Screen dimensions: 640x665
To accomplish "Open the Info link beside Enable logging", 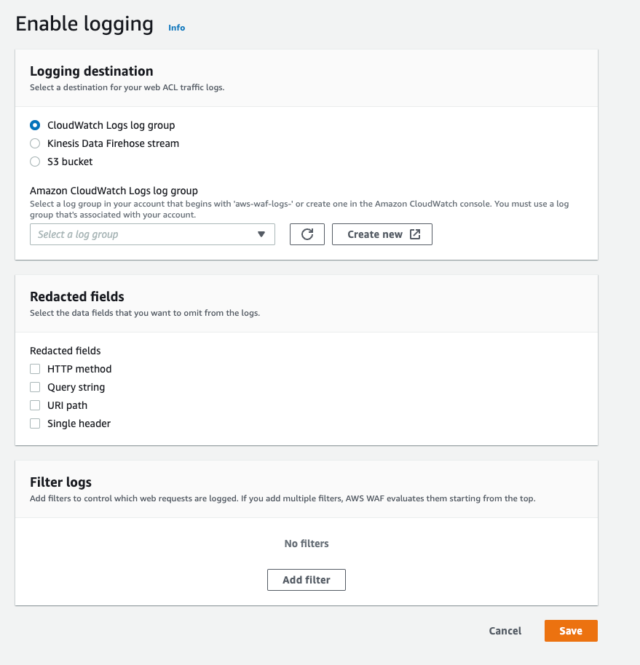I will pos(176,28).
